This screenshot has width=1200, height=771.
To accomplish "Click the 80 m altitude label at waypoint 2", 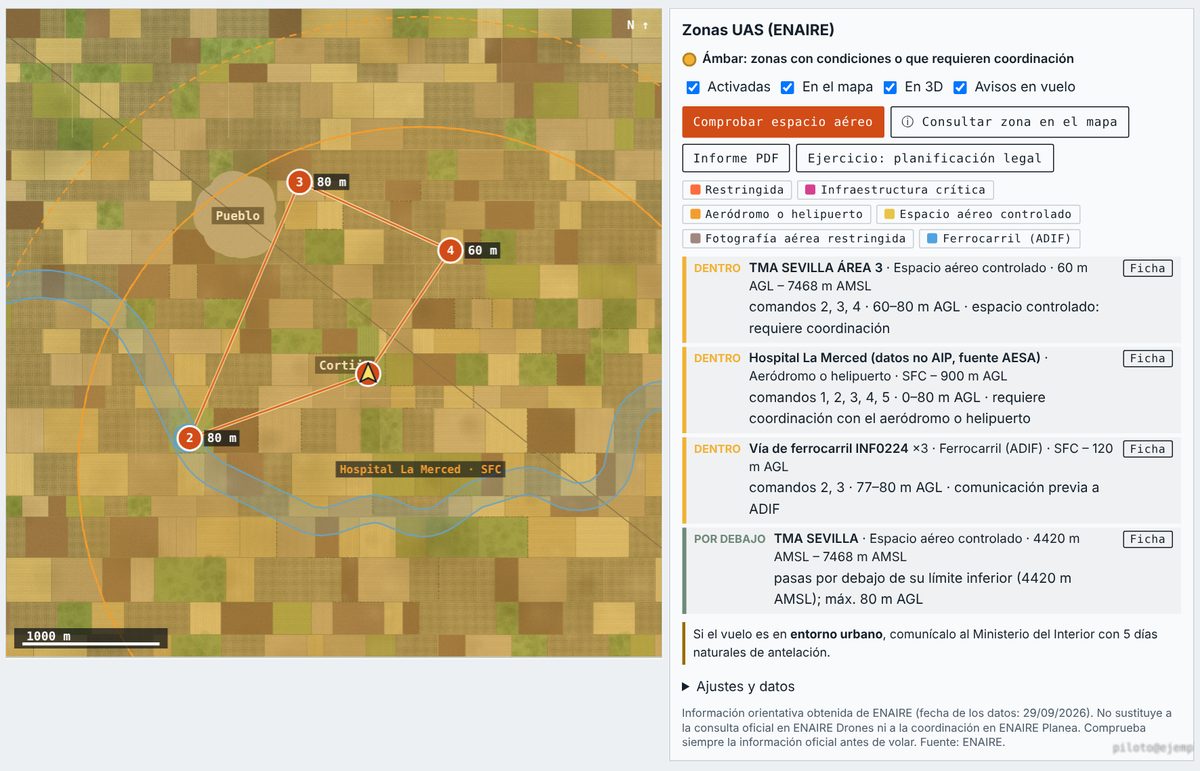I will point(222,438).
